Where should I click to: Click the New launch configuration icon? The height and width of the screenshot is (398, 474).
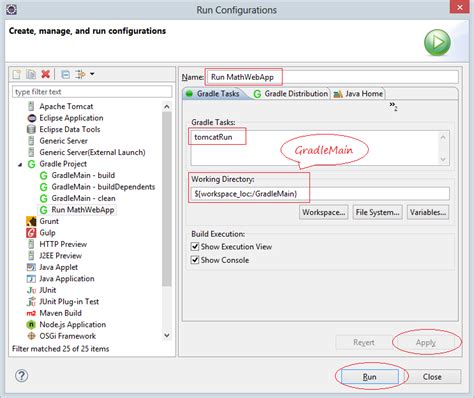tap(17, 74)
